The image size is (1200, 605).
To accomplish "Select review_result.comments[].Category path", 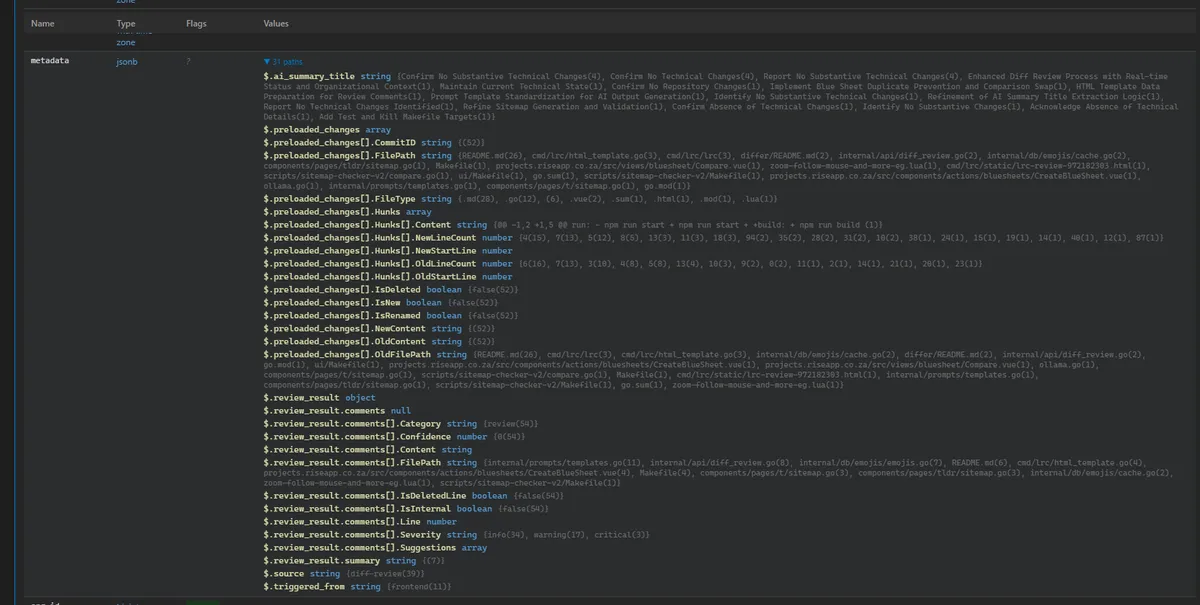I will pyautogui.click(x=352, y=424).
